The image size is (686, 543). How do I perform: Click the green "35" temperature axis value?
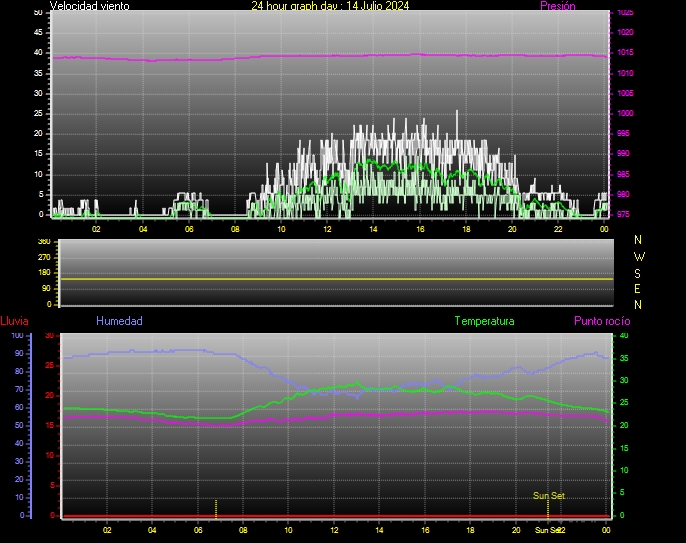coord(624,358)
